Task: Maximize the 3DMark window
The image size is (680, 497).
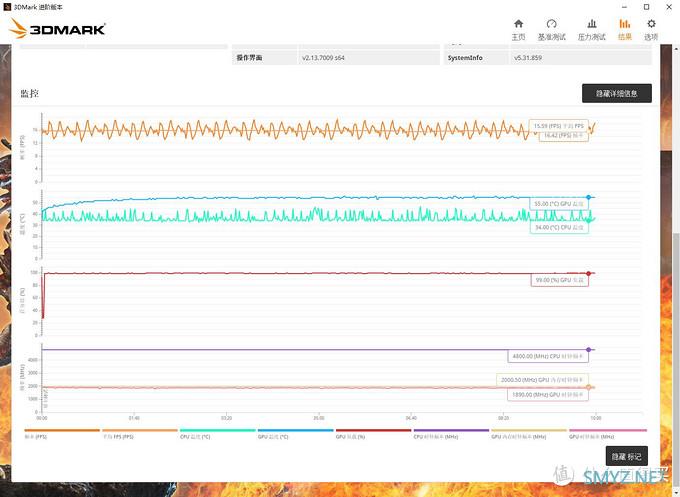Action: 646,7
